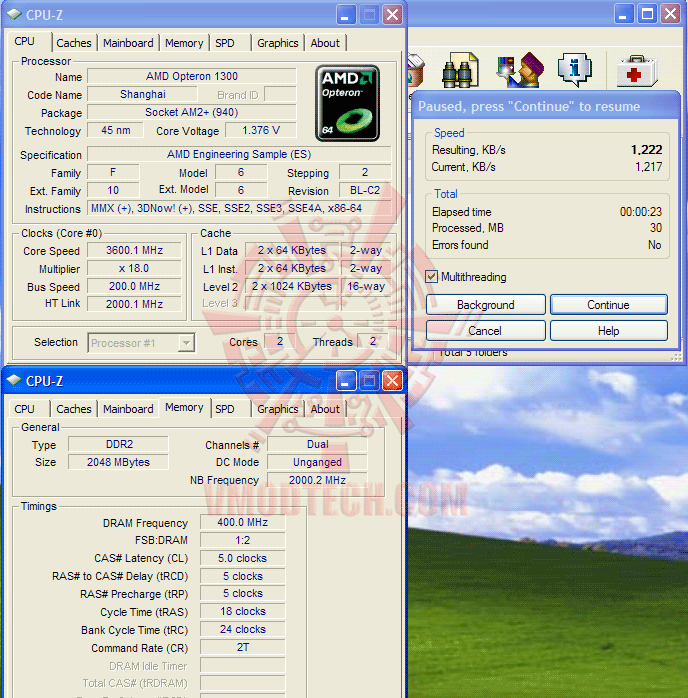Cancel the paused benchmark
This screenshot has height=698, width=688.
[x=486, y=331]
